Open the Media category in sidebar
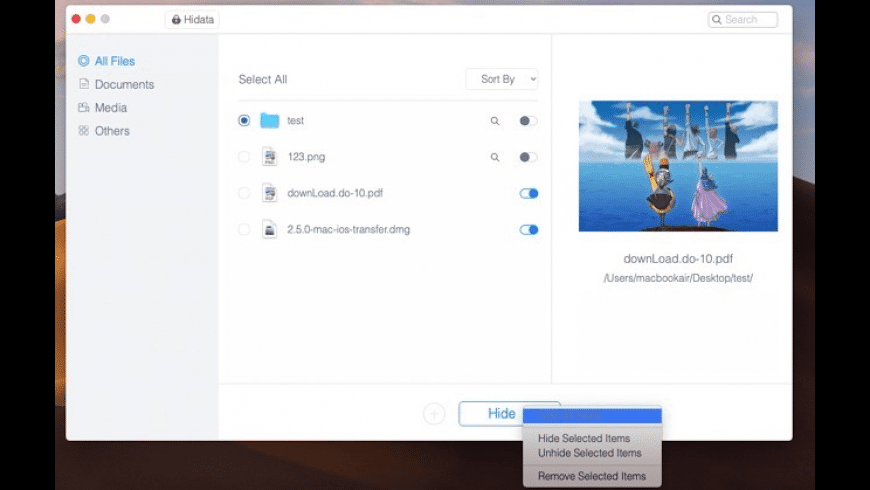The height and width of the screenshot is (490, 870). pos(103,108)
